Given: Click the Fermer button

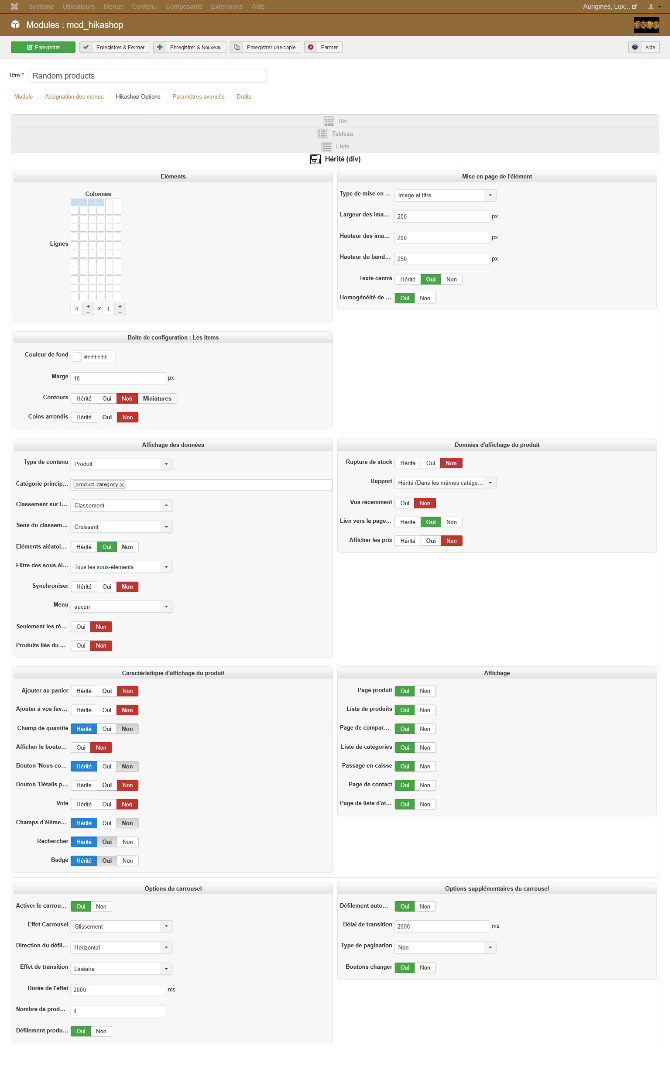Looking at the screenshot, I should tap(324, 47).
